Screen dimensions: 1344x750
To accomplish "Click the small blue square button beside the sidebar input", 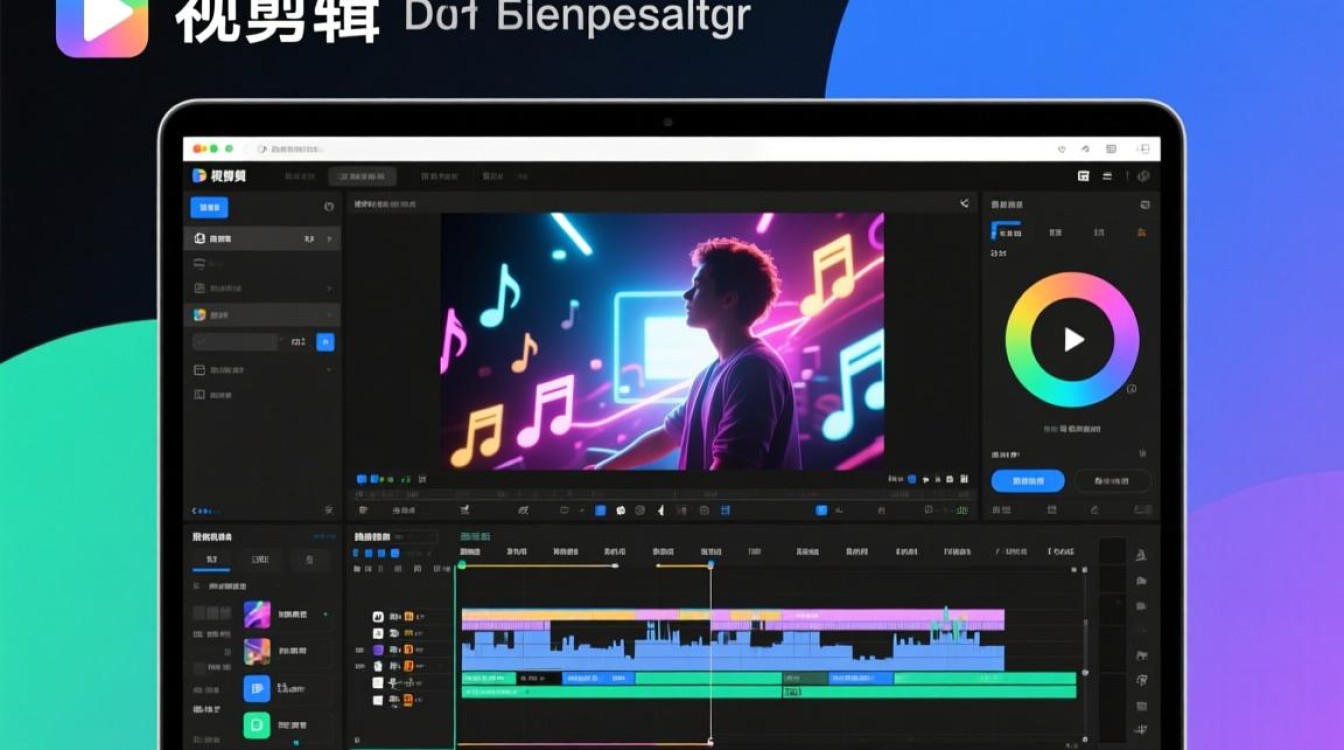I will [325, 342].
